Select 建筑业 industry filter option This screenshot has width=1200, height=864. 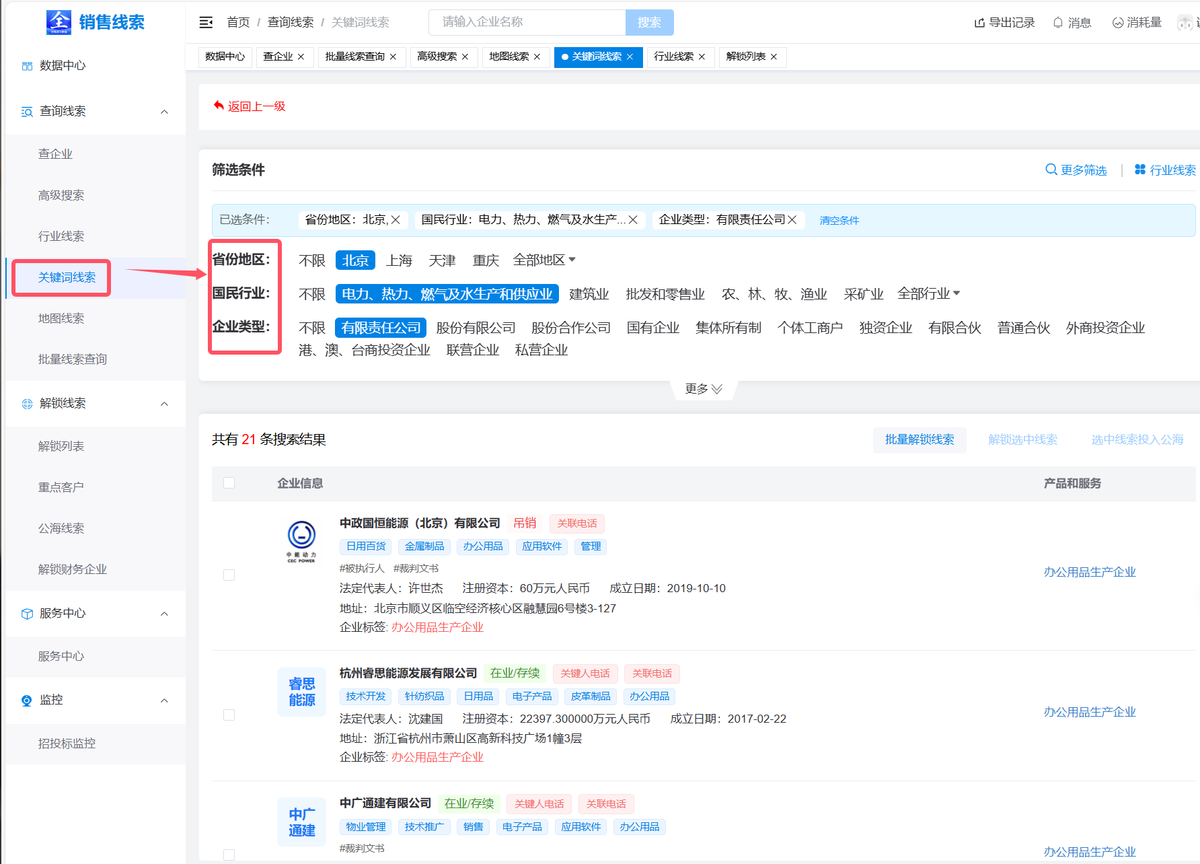coord(589,294)
